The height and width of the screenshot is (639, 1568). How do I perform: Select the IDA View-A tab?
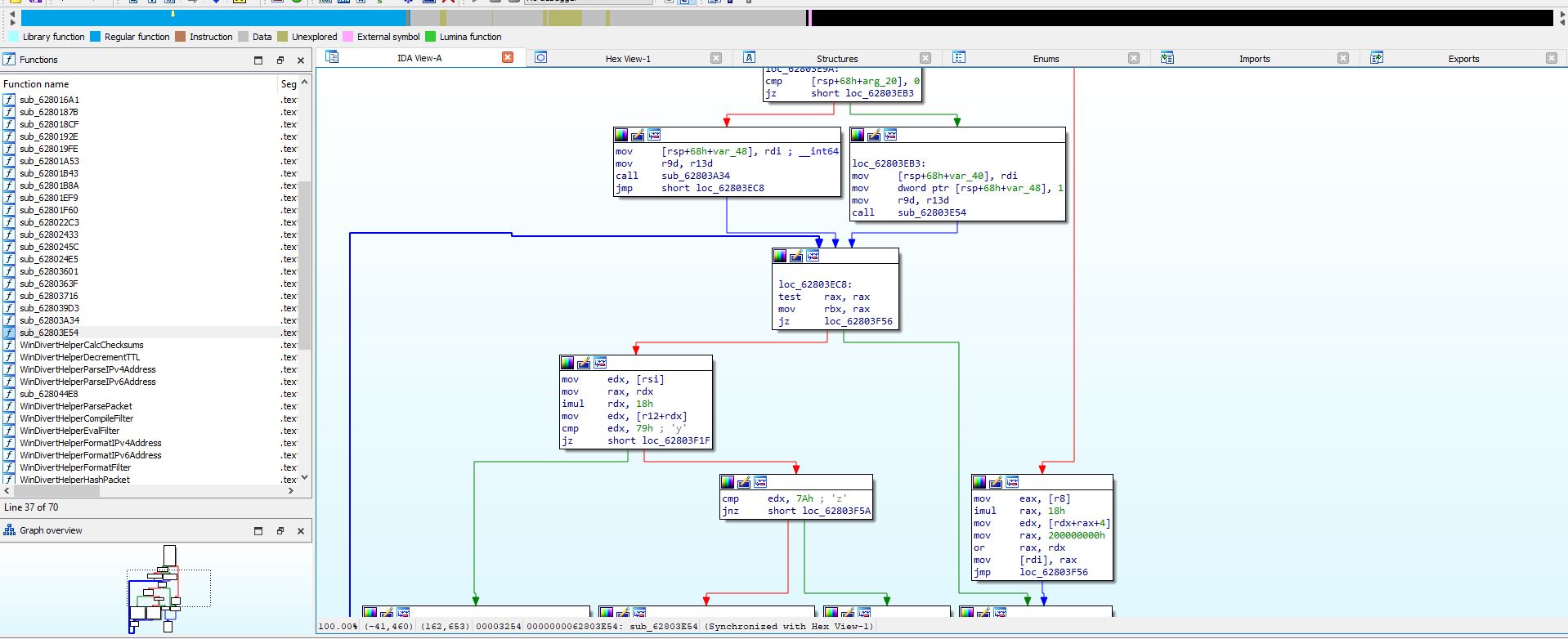pos(419,58)
